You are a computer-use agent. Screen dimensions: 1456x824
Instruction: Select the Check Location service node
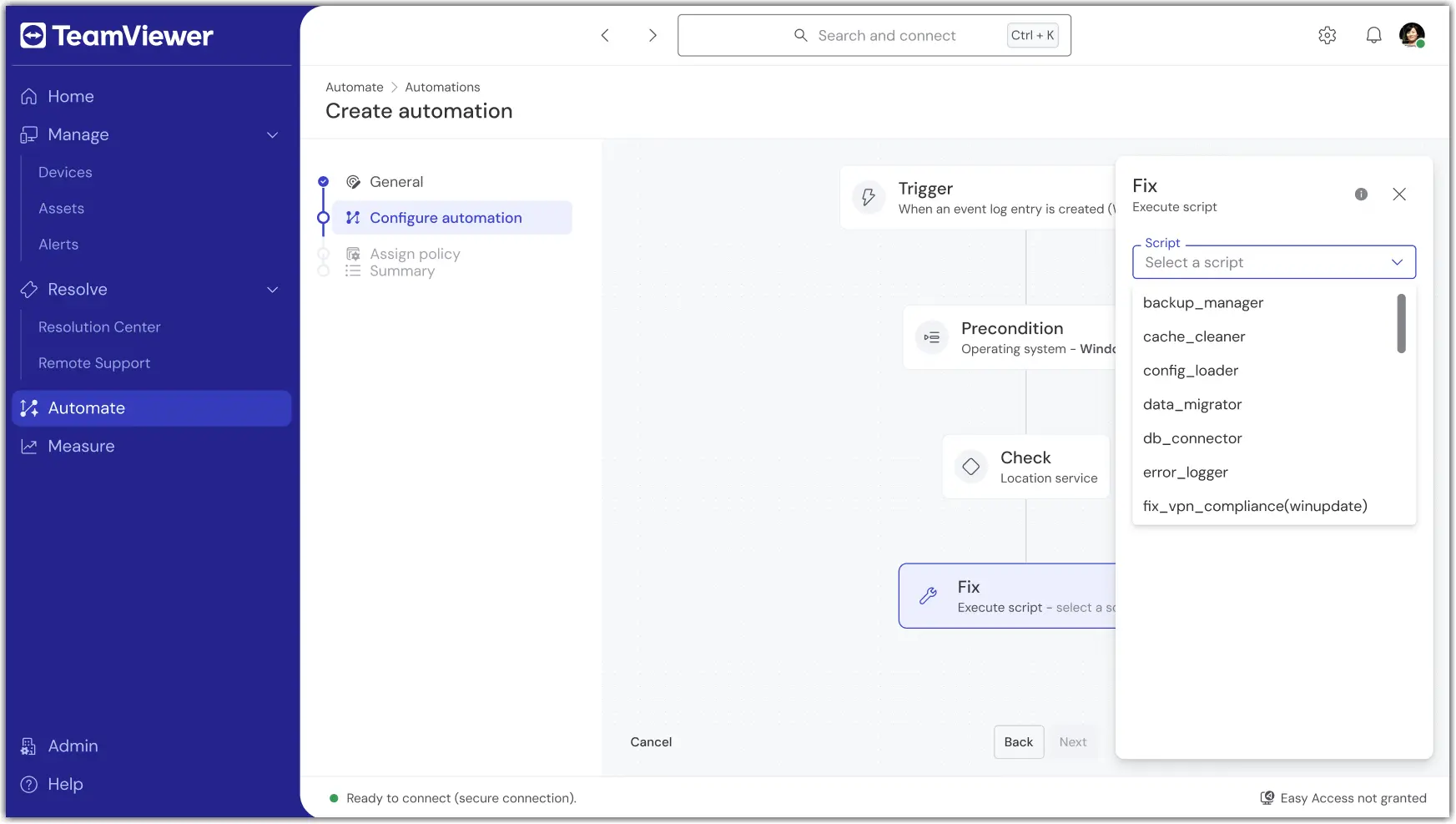(1026, 468)
